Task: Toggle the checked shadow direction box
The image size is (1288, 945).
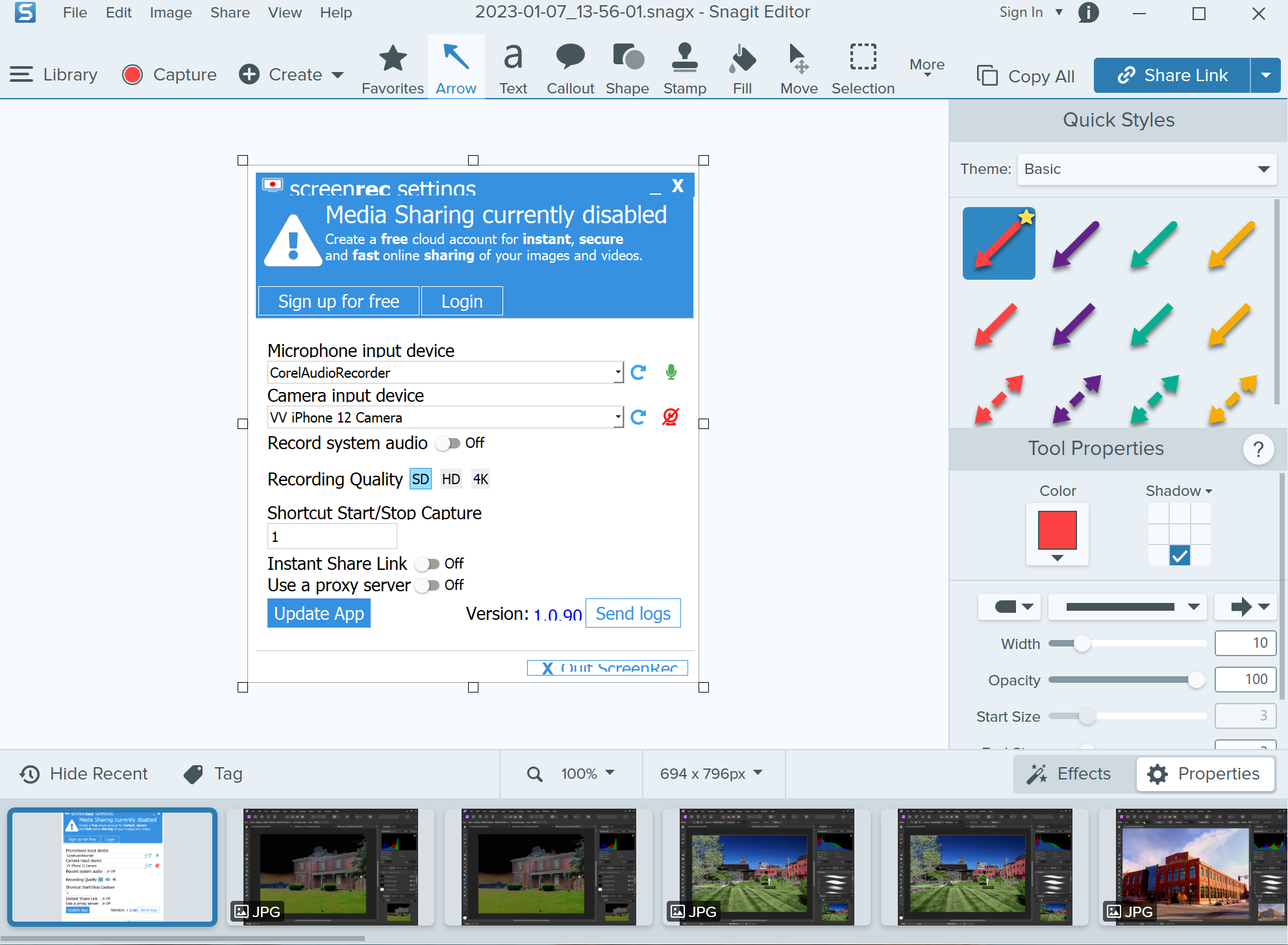Action: [1180, 556]
